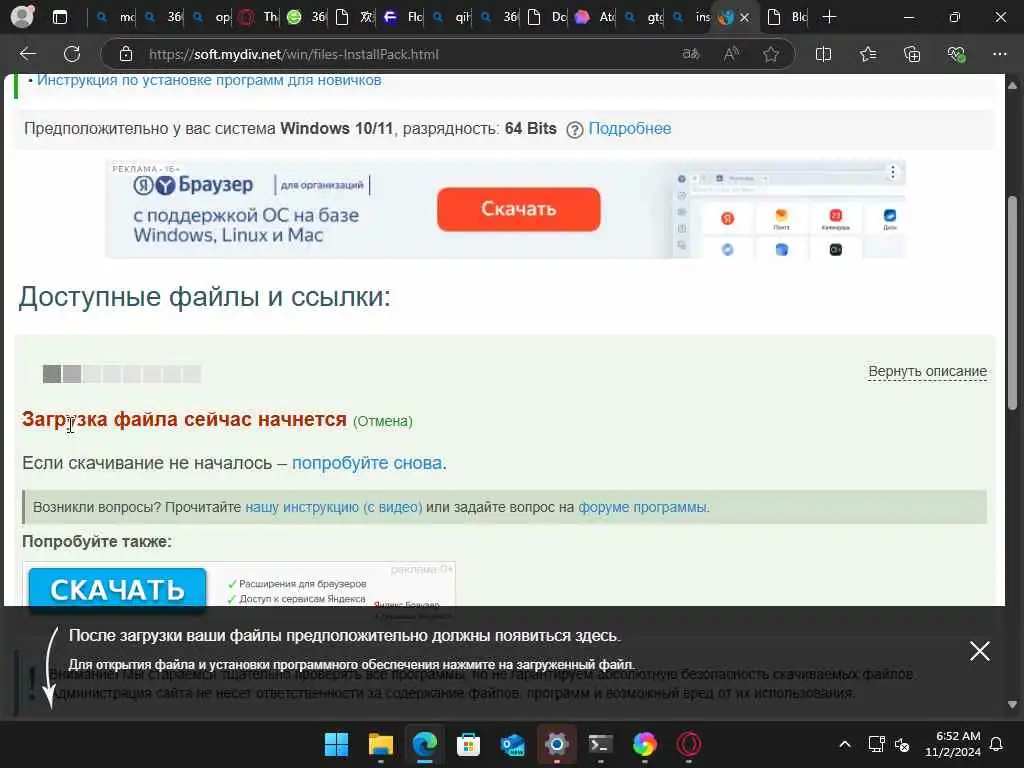Viewport: 1024px width, 768px height.
Task: Open Outlook from taskbar
Action: click(x=513, y=744)
